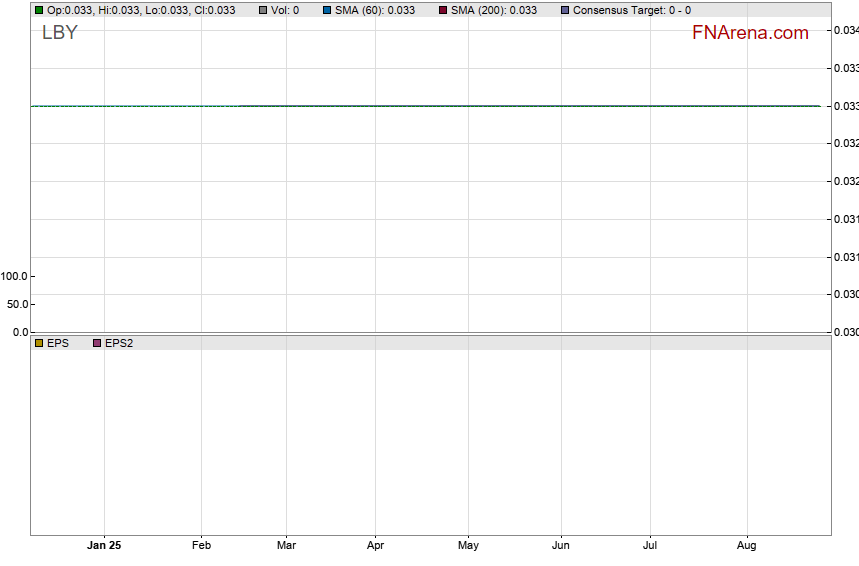Click the EPS2 legend text label
The width and height of the screenshot is (859, 566).
tap(119, 343)
